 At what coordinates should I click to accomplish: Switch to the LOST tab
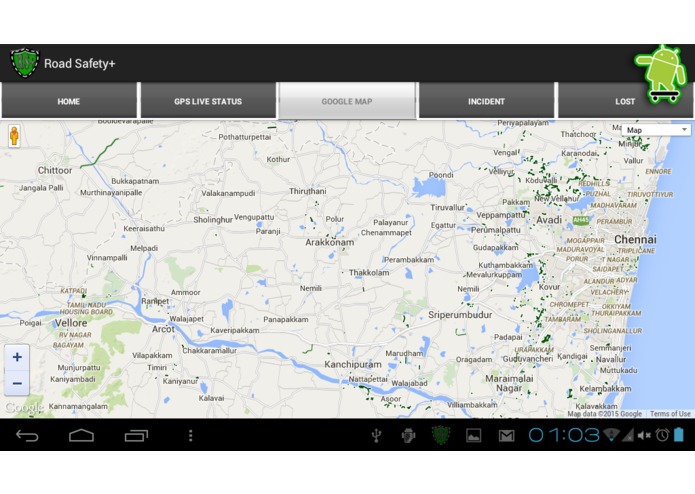coord(625,101)
